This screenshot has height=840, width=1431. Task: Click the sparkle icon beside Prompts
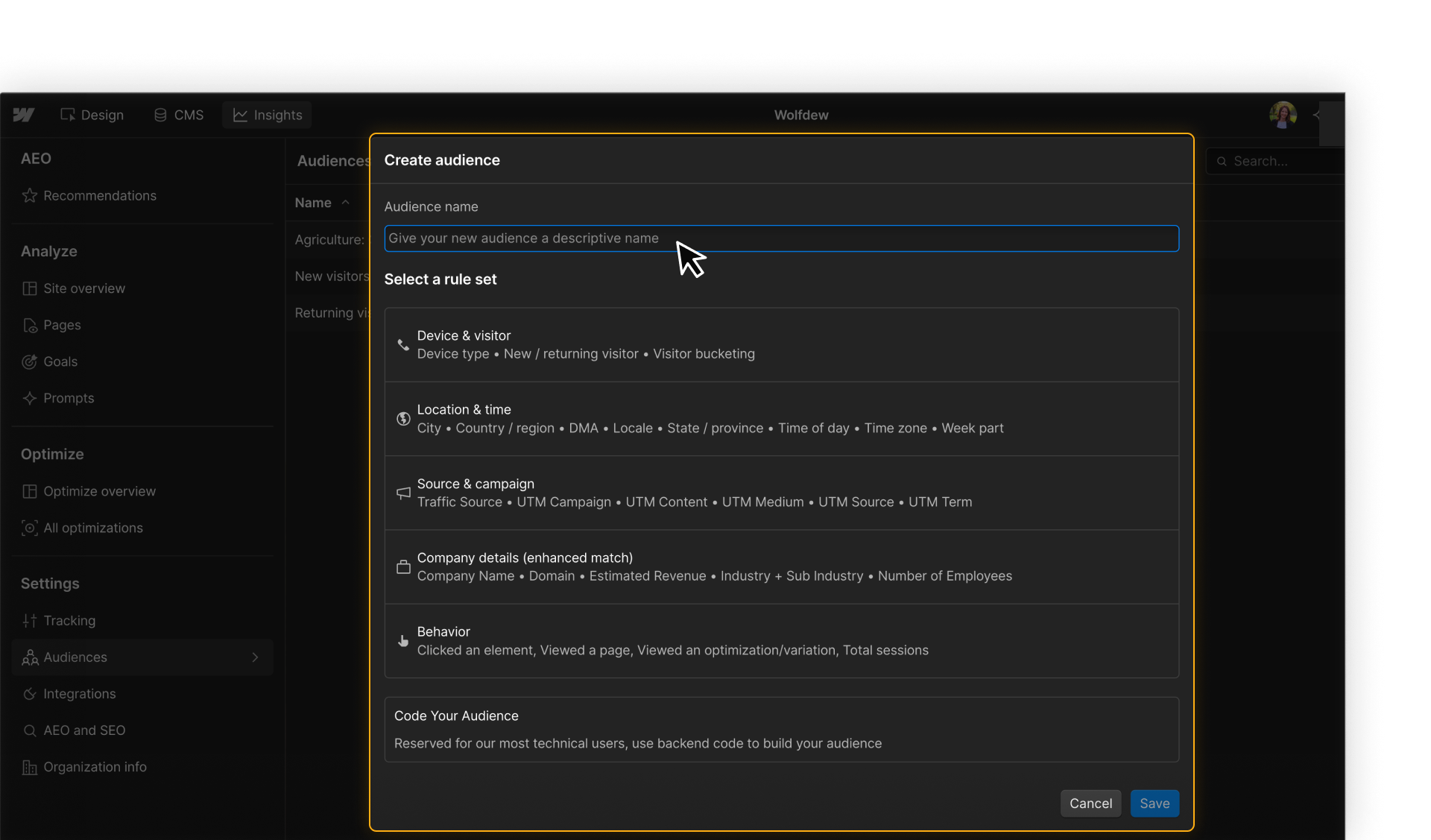(x=30, y=398)
